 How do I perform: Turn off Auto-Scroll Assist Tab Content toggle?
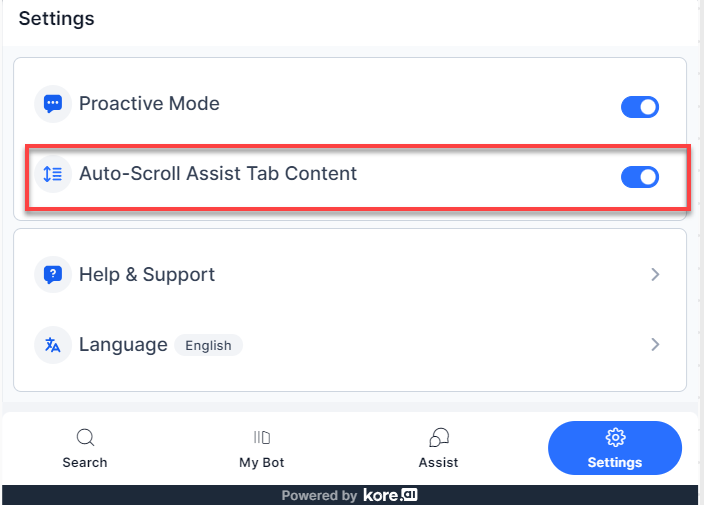click(x=640, y=177)
